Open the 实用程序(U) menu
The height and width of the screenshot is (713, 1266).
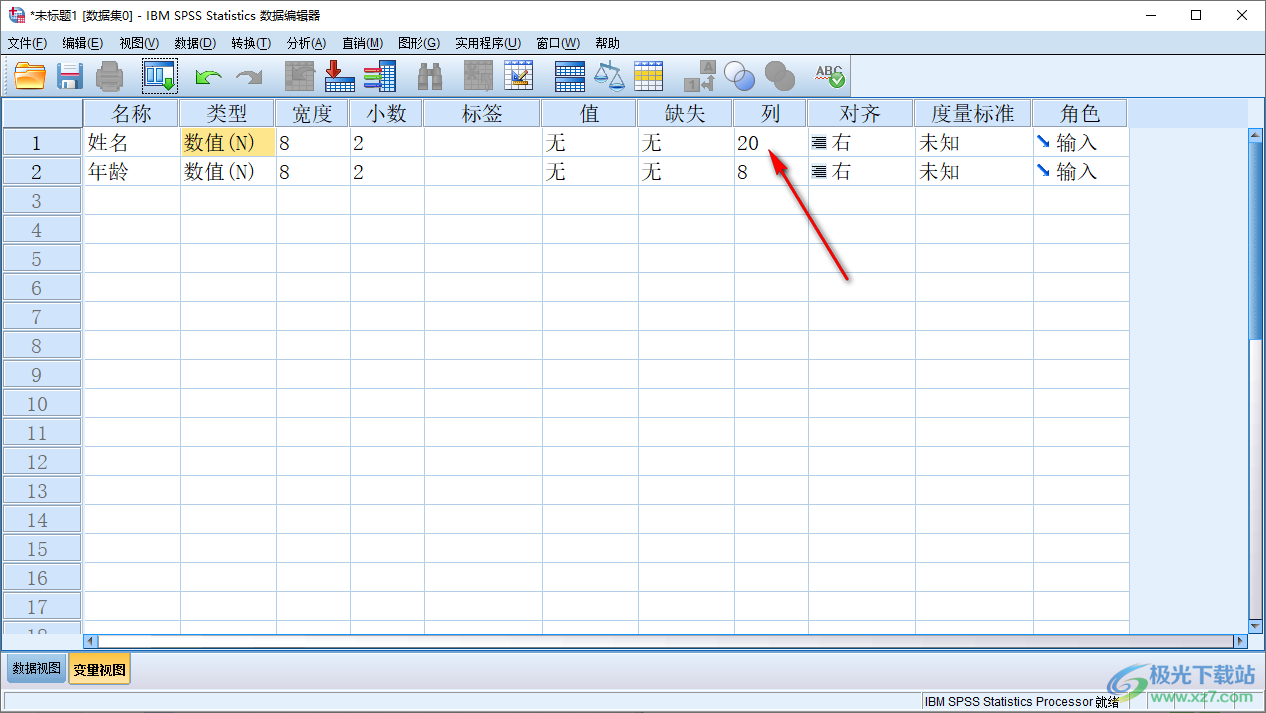(488, 43)
